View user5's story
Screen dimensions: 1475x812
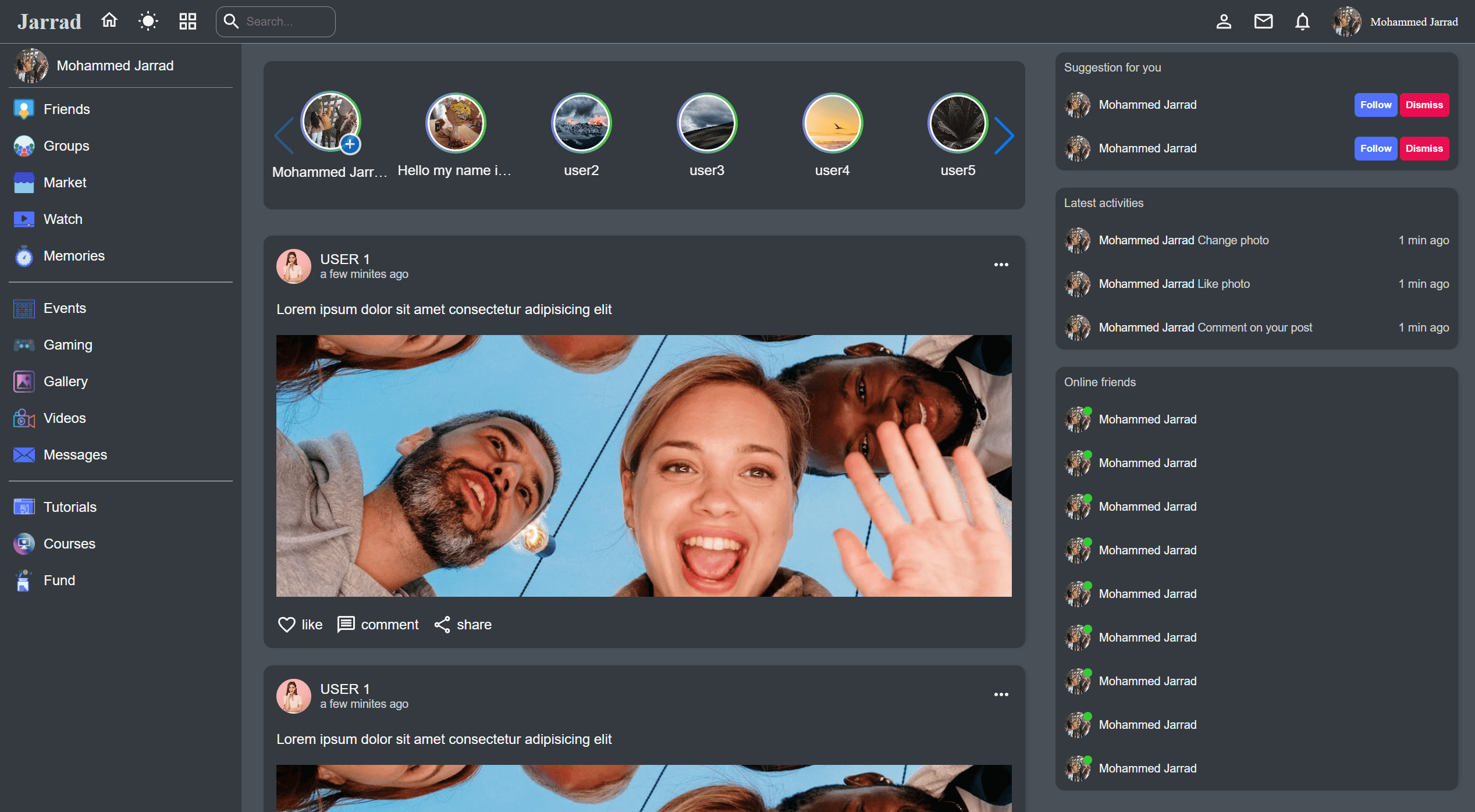pyautogui.click(x=958, y=123)
